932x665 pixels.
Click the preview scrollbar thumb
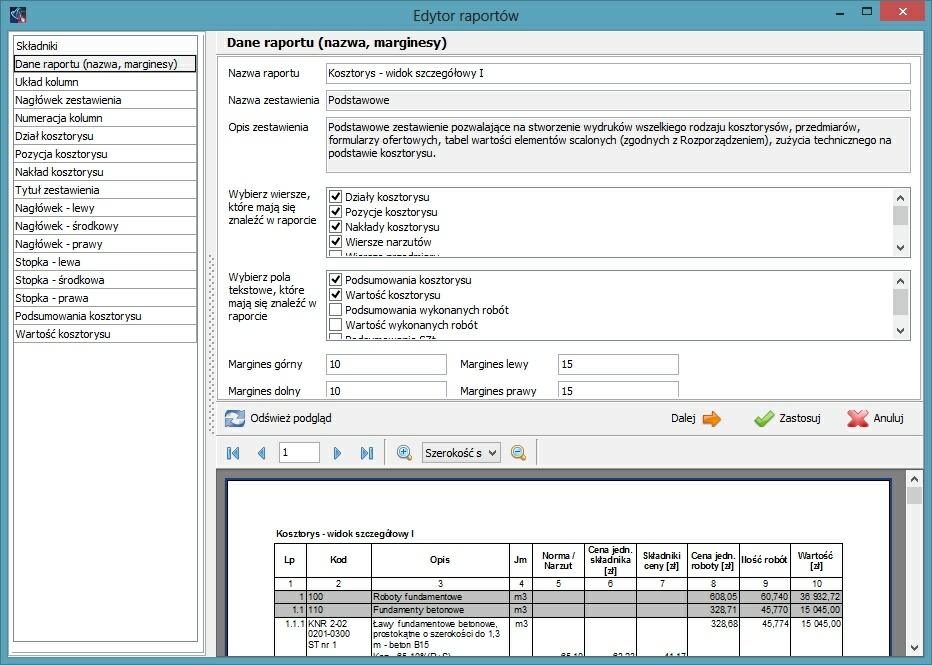point(914,496)
